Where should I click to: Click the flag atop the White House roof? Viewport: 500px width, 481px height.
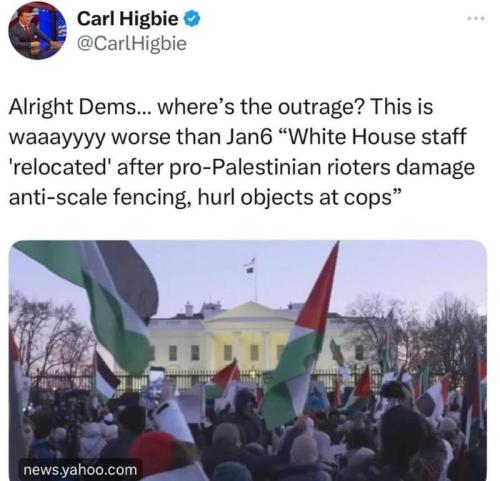[250, 265]
